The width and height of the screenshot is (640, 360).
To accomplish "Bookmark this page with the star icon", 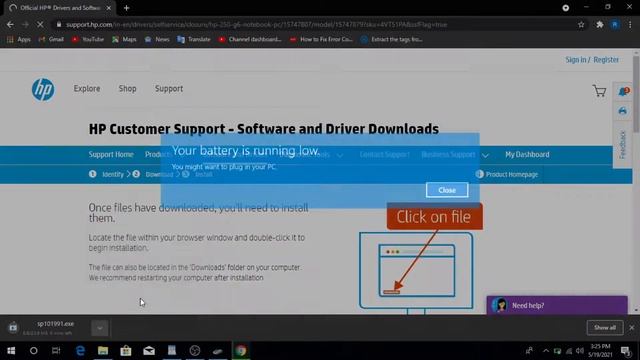I will pos(581,24).
